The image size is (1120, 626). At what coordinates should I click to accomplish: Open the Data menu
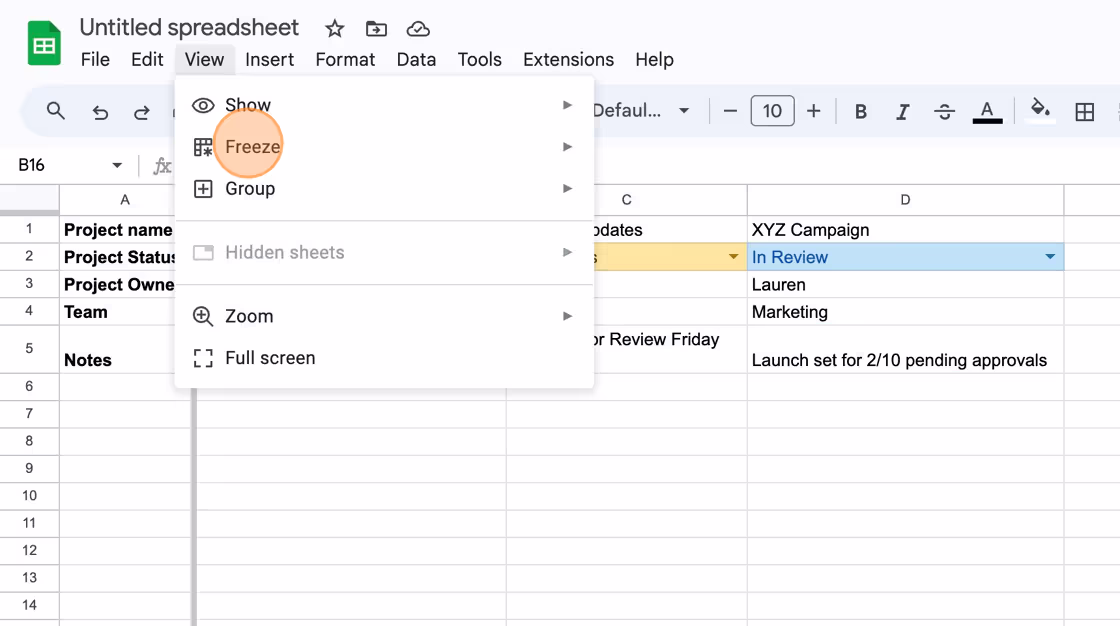coord(416,59)
